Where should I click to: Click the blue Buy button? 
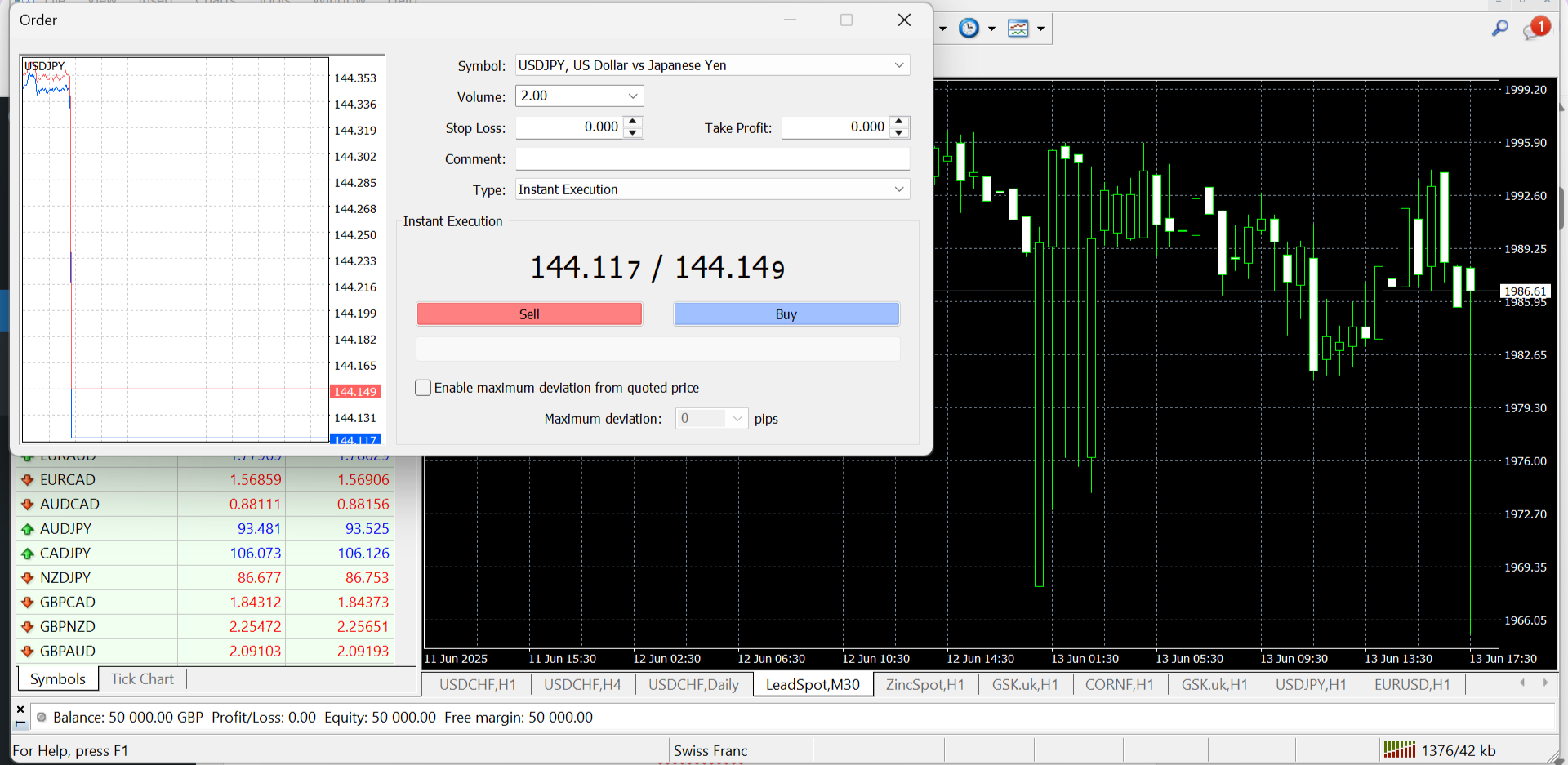click(x=786, y=314)
